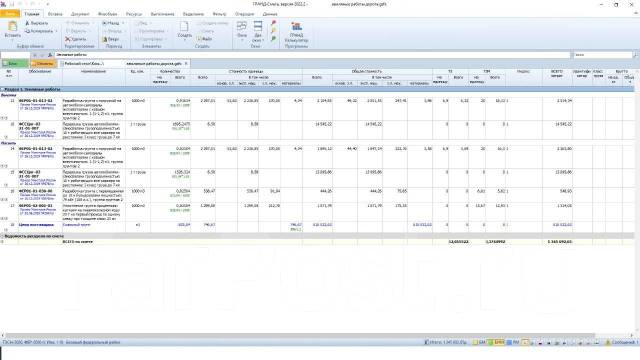This screenshot has height=360, width=640.
Task: Switch to the Ресурсы ribbon tab
Action: pos(134,14)
